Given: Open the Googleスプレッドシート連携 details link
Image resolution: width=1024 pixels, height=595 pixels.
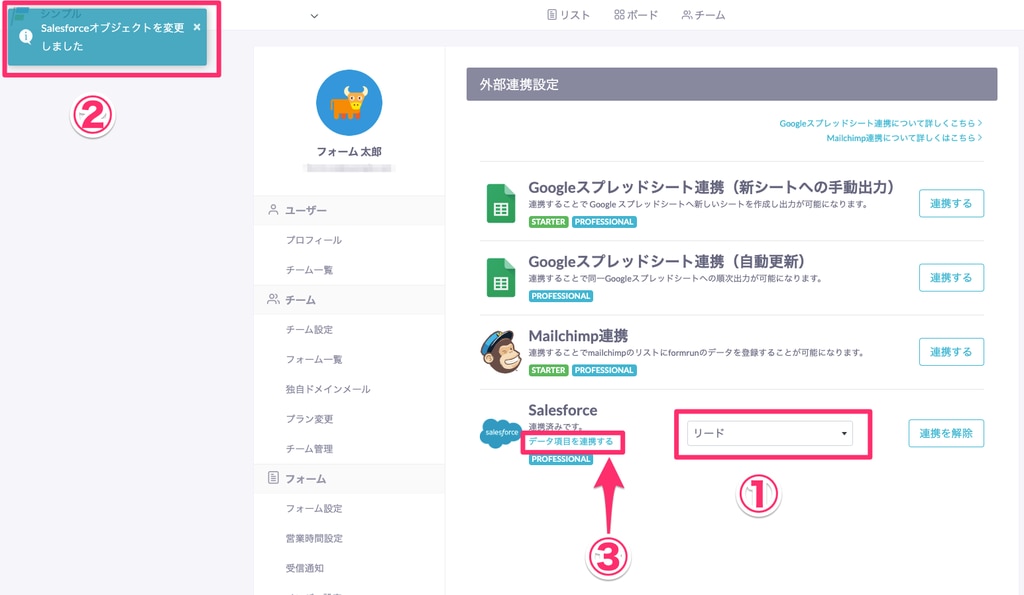Looking at the screenshot, I should point(880,123).
